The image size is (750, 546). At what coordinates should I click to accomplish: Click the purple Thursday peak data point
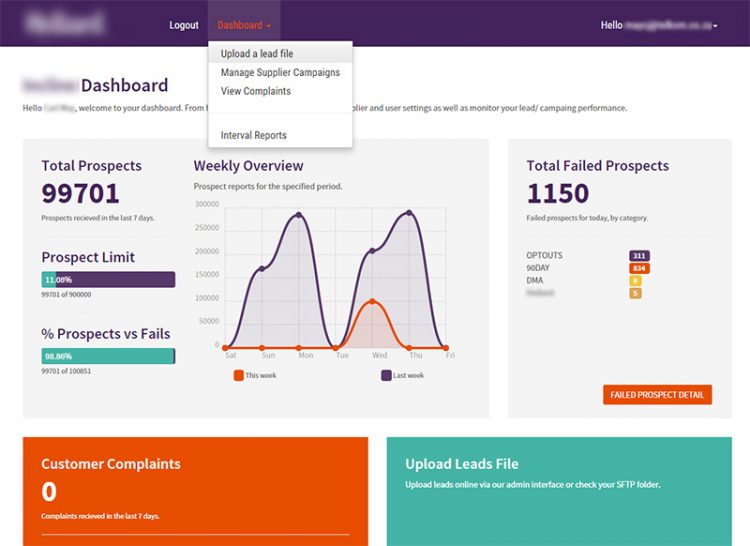tap(409, 212)
